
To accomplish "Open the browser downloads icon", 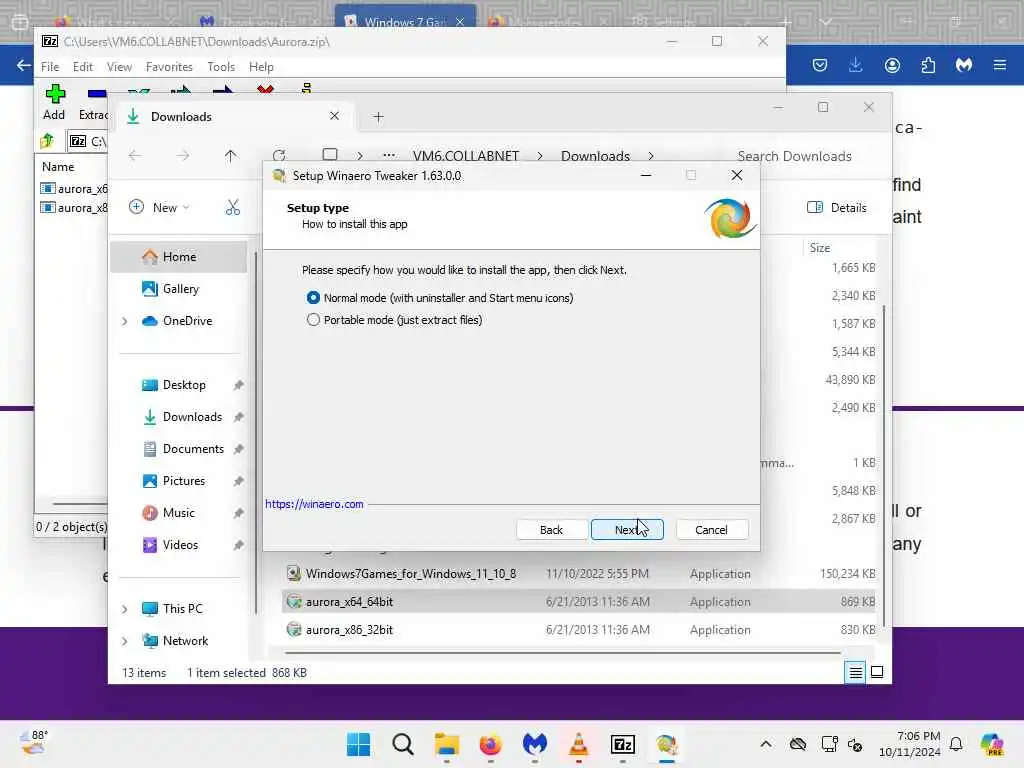I will pyautogui.click(x=856, y=65).
